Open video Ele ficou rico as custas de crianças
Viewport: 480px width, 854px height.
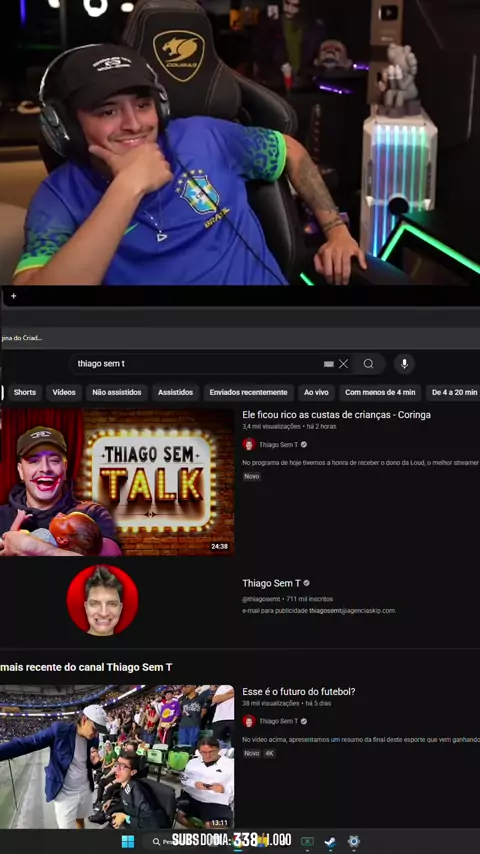[x=336, y=414]
